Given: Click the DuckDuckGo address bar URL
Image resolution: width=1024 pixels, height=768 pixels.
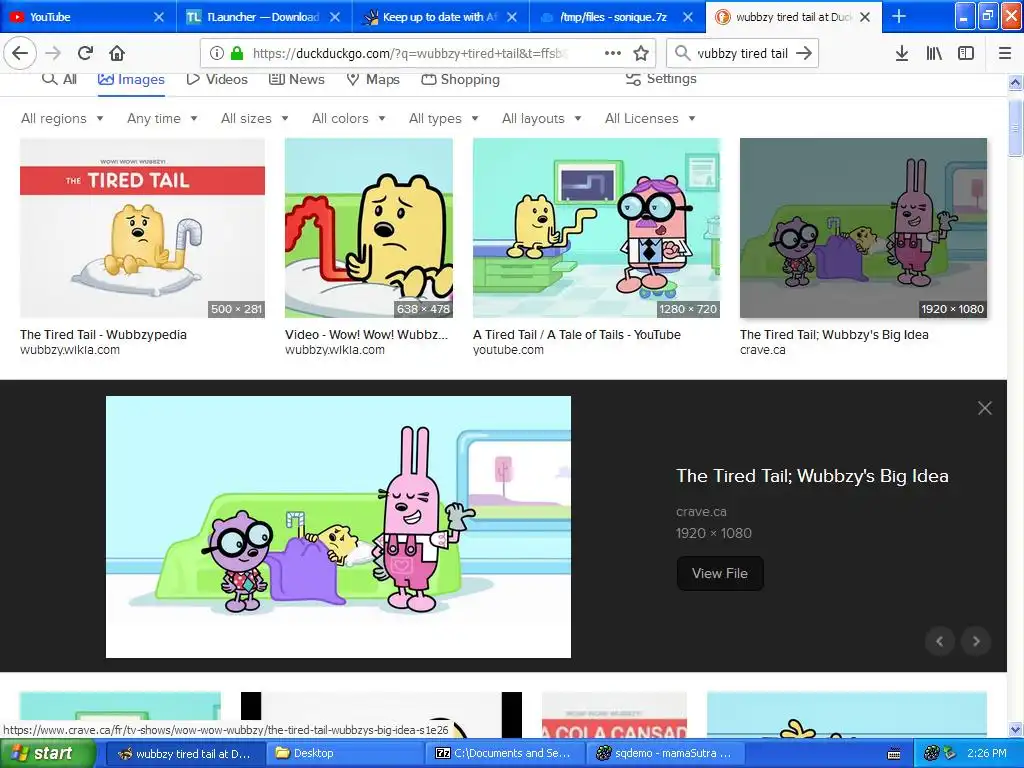Looking at the screenshot, I should [x=408, y=54].
